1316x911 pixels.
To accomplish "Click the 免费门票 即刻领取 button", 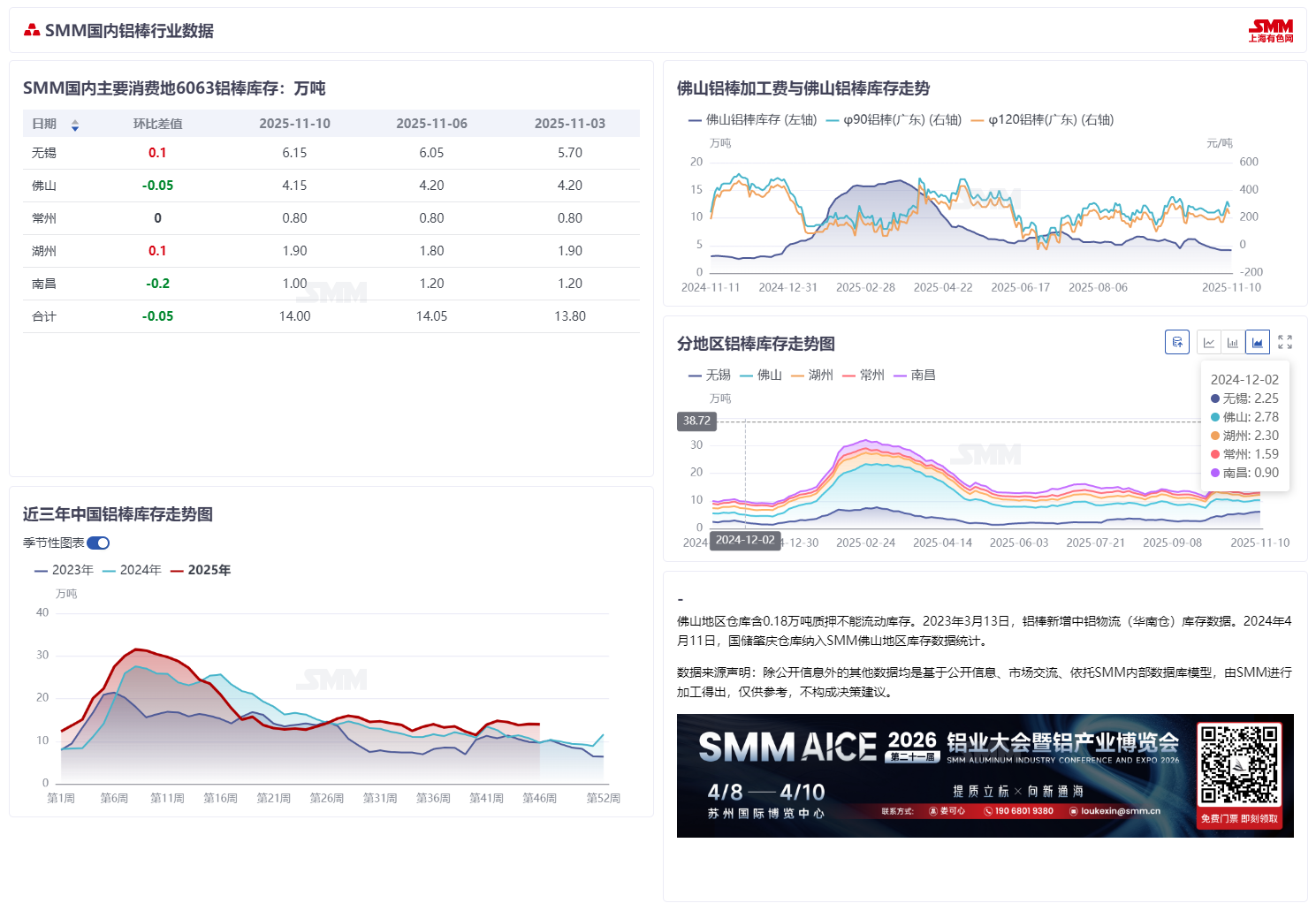I will click(1237, 818).
